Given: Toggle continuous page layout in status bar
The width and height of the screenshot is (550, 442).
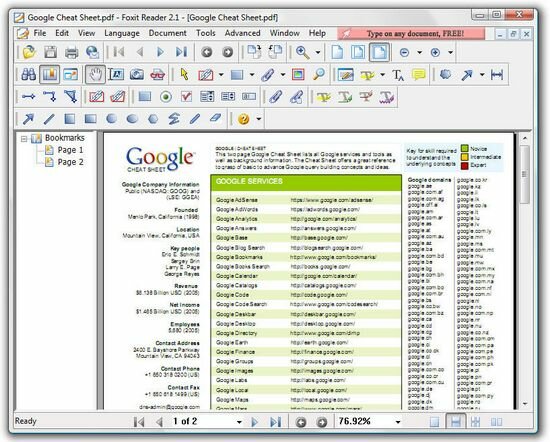Looking at the screenshot, I should [455, 421].
